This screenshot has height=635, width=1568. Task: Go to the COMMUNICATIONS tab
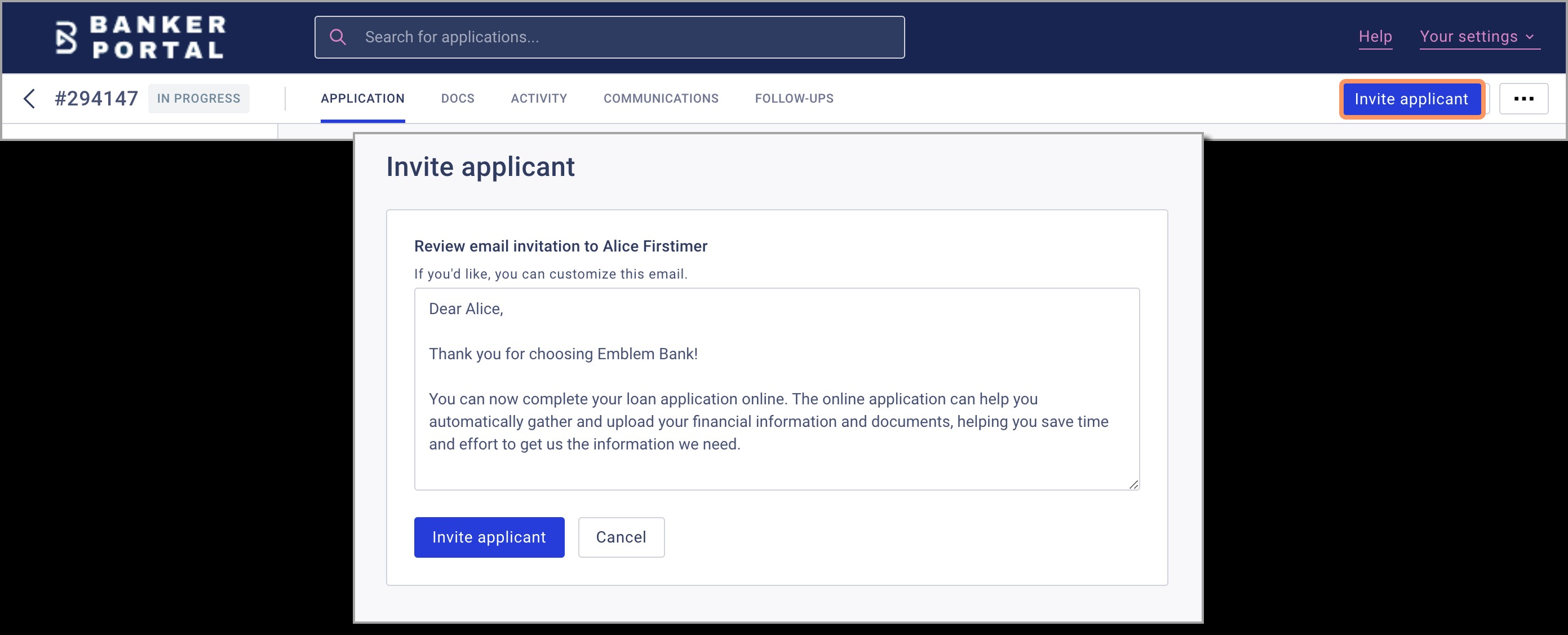(661, 99)
